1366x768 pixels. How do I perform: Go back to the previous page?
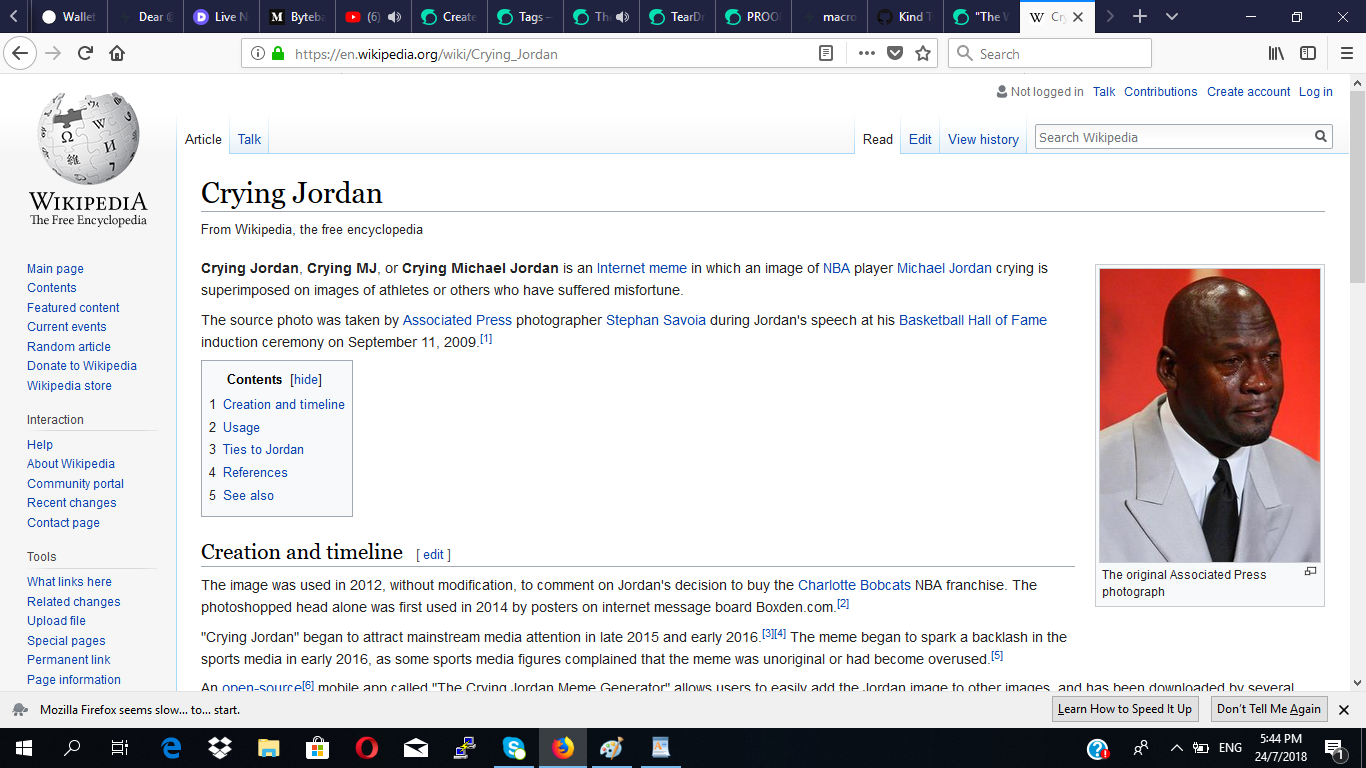point(20,53)
